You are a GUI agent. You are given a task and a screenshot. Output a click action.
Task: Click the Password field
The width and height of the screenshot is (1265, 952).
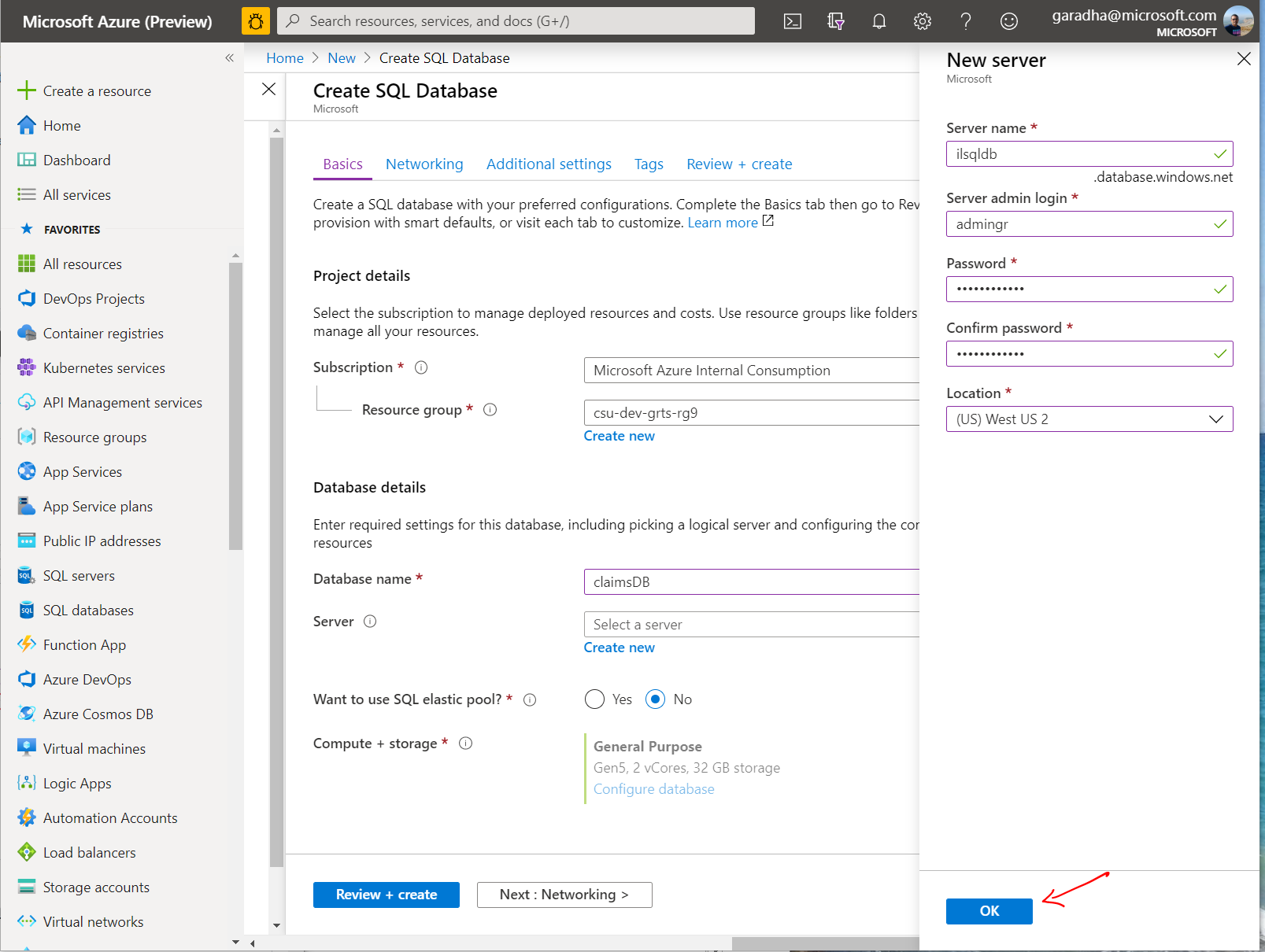coord(1089,290)
